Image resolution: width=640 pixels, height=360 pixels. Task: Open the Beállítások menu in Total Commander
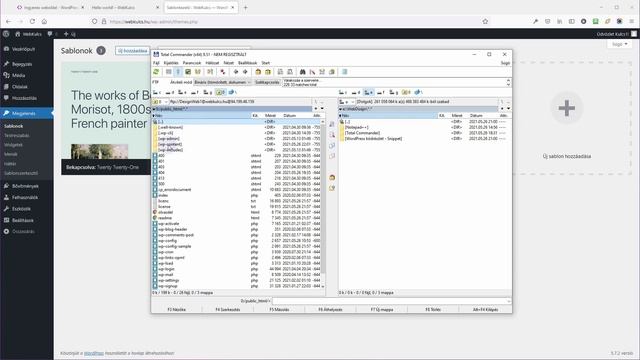248,63
